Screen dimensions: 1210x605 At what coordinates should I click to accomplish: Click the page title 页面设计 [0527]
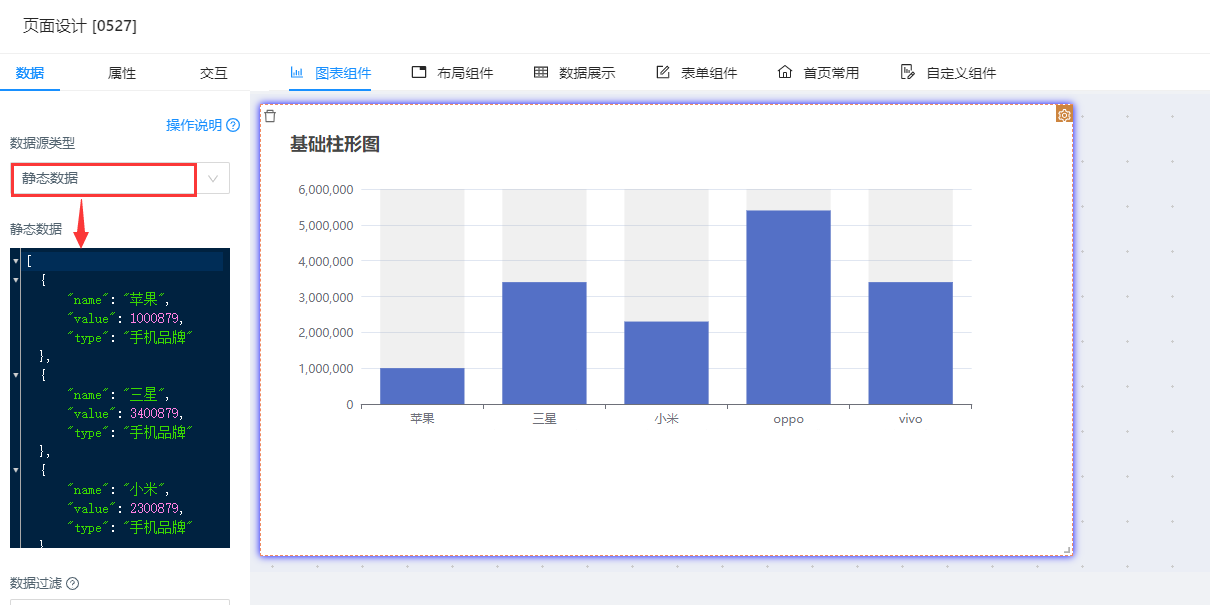coord(80,26)
